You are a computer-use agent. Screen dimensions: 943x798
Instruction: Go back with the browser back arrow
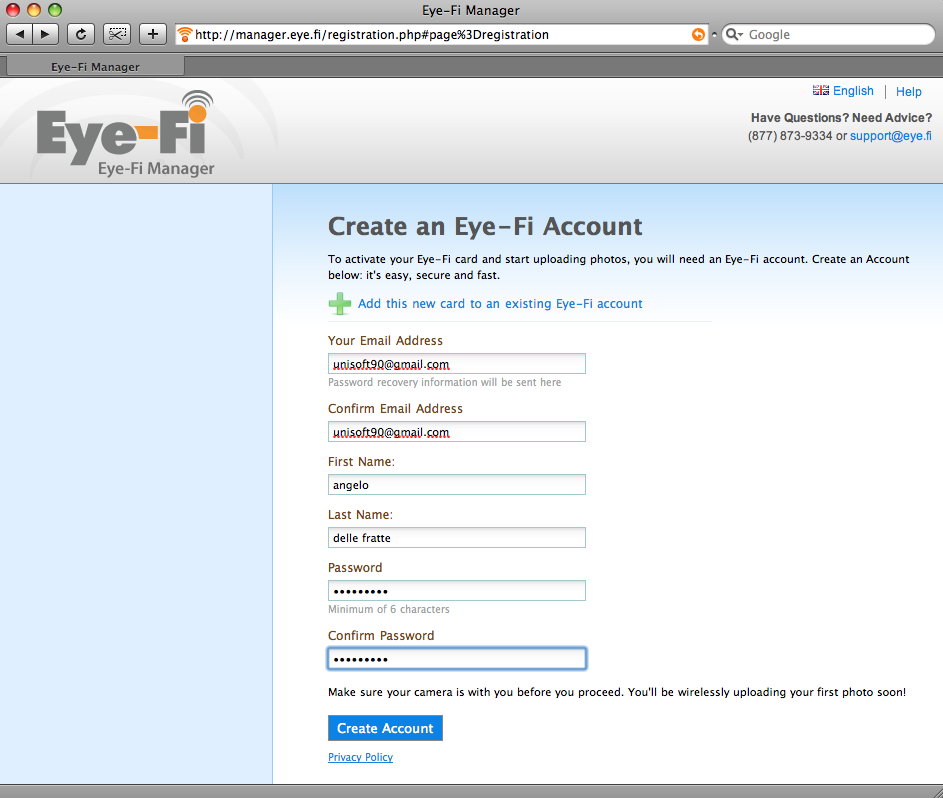coord(19,34)
